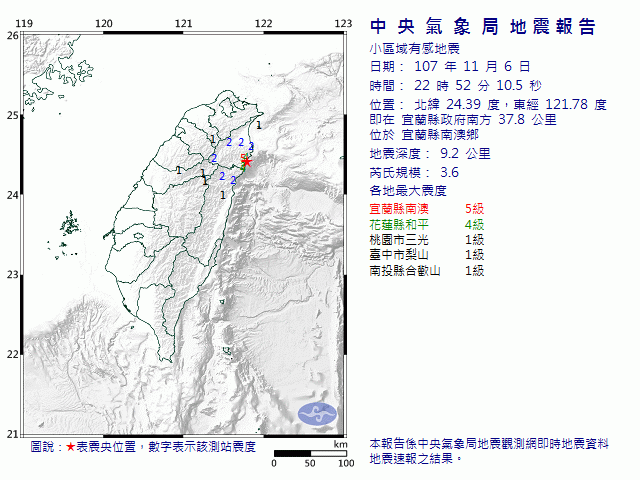The height and width of the screenshot is (480, 640).
Task: Click the red star in map legend
Action: click(x=70, y=447)
